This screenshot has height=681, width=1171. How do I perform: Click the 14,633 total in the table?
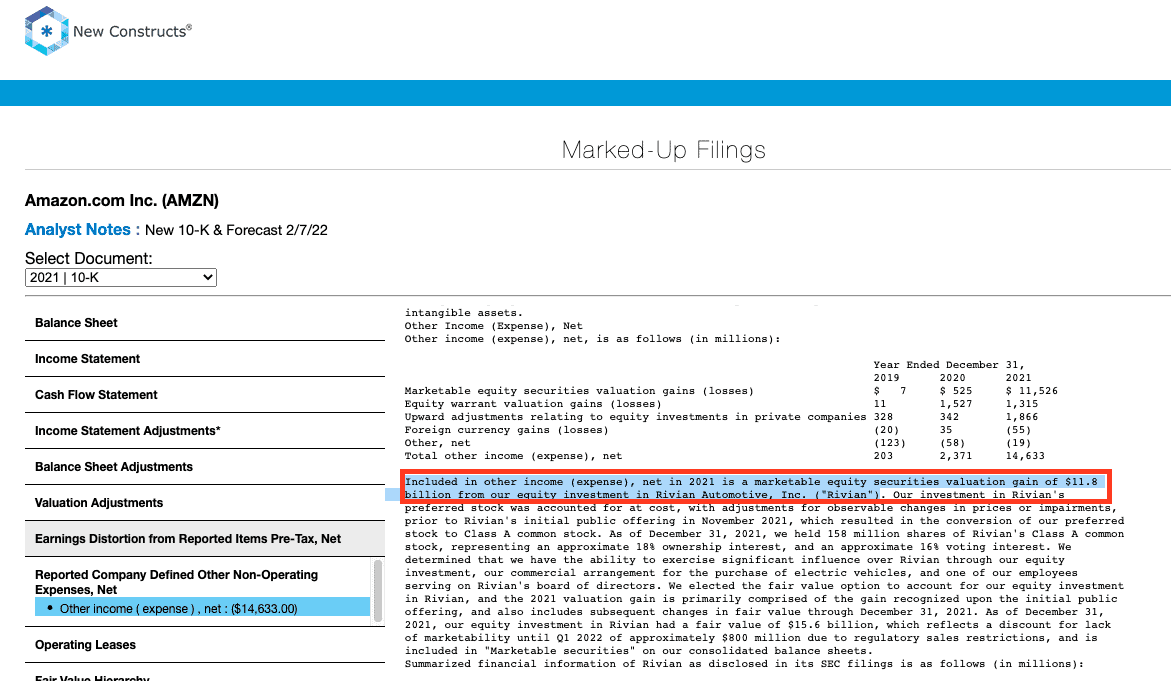(1025, 456)
